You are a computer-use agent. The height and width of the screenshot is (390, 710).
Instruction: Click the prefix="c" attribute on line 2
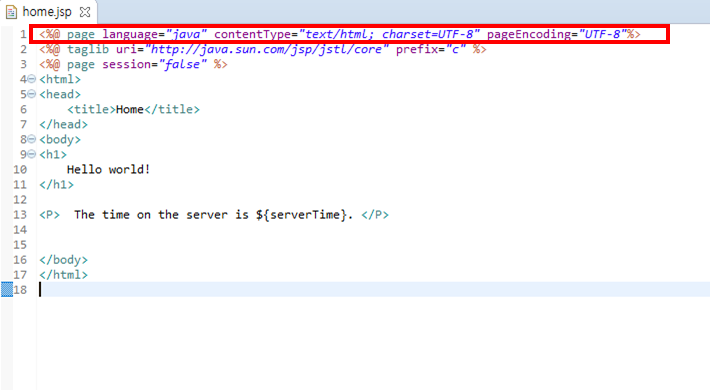(431, 49)
